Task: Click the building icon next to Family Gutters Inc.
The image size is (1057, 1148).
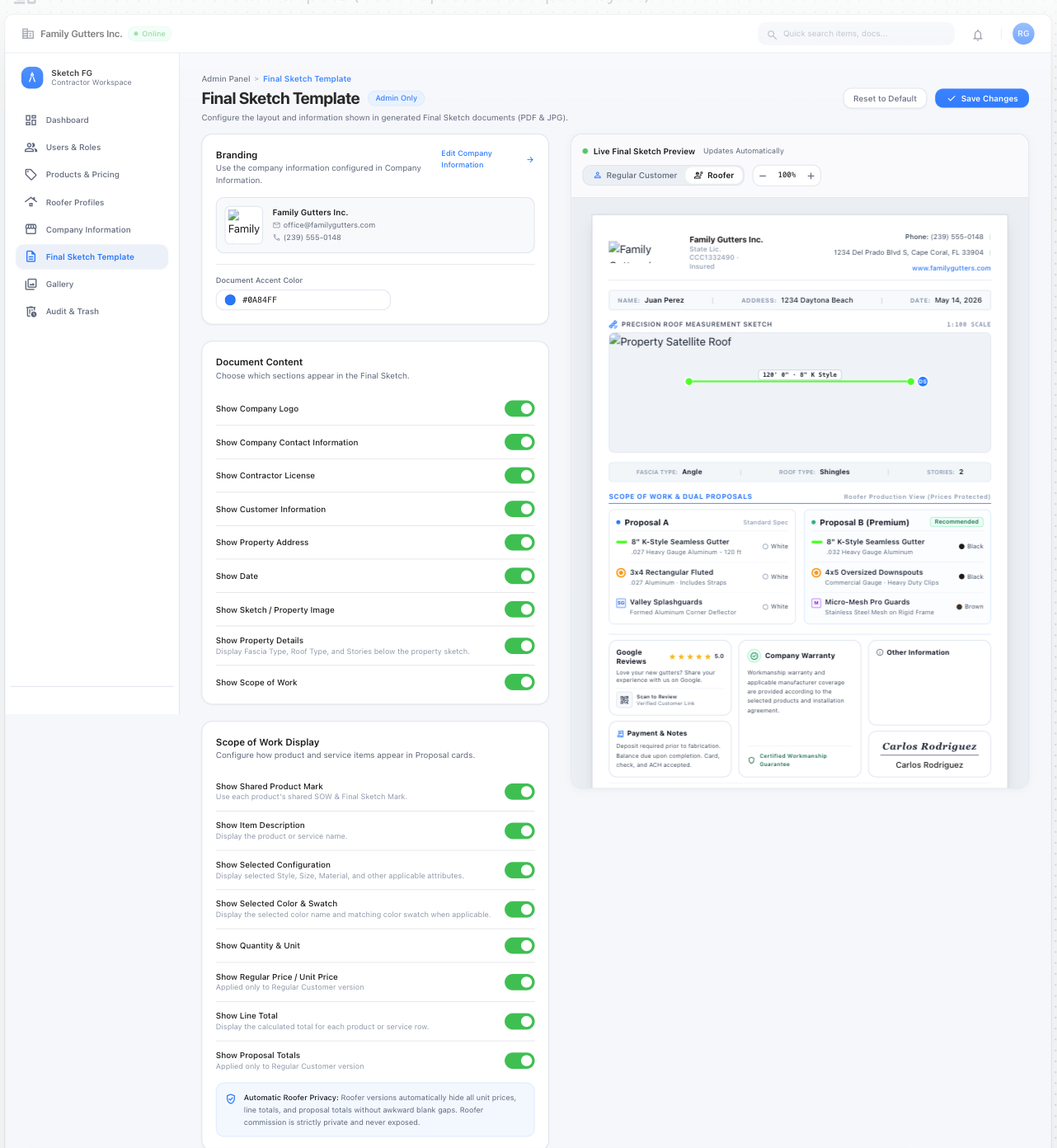Action: pos(28,34)
